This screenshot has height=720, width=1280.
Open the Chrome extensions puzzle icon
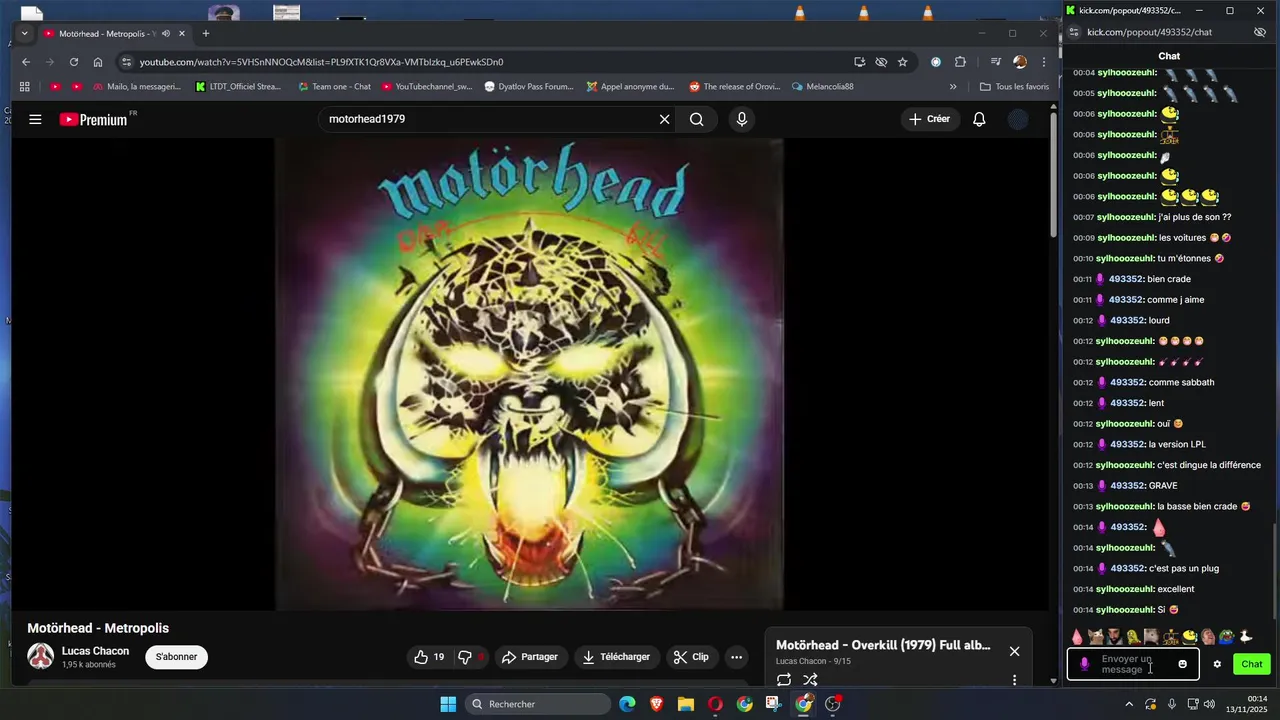click(961, 62)
